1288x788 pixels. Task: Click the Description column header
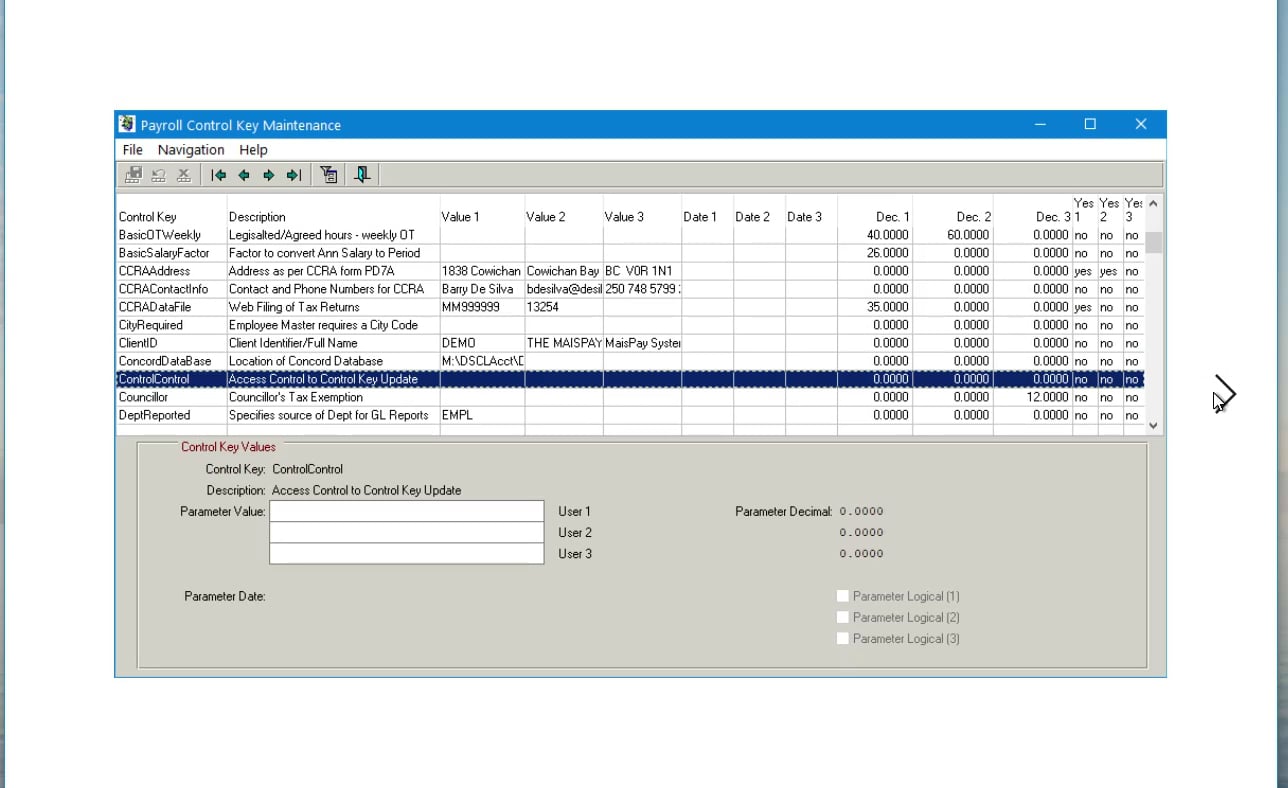click(x=257, y=217)
